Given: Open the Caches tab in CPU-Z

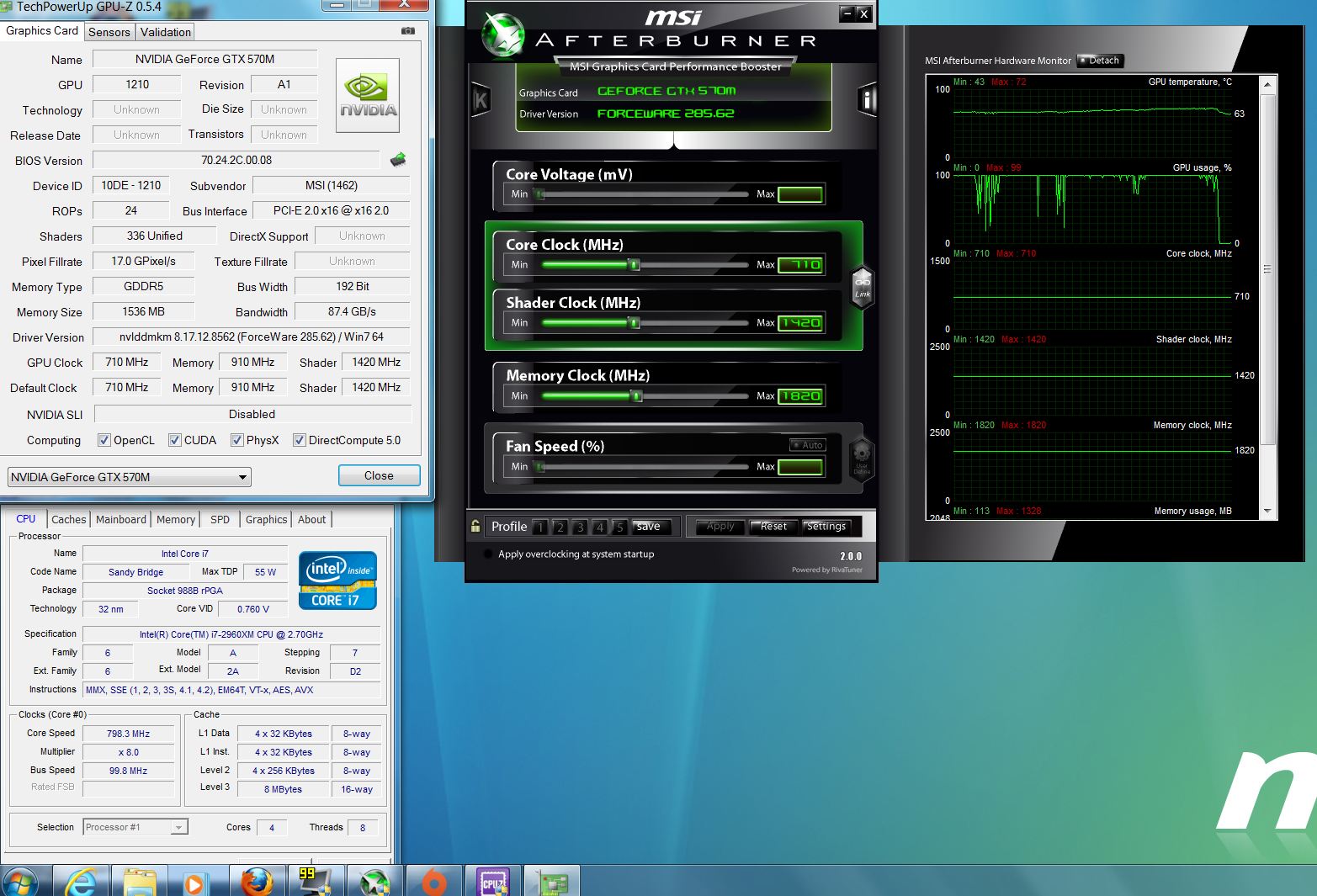Looking at the screenshot, I should click(69, 520).
